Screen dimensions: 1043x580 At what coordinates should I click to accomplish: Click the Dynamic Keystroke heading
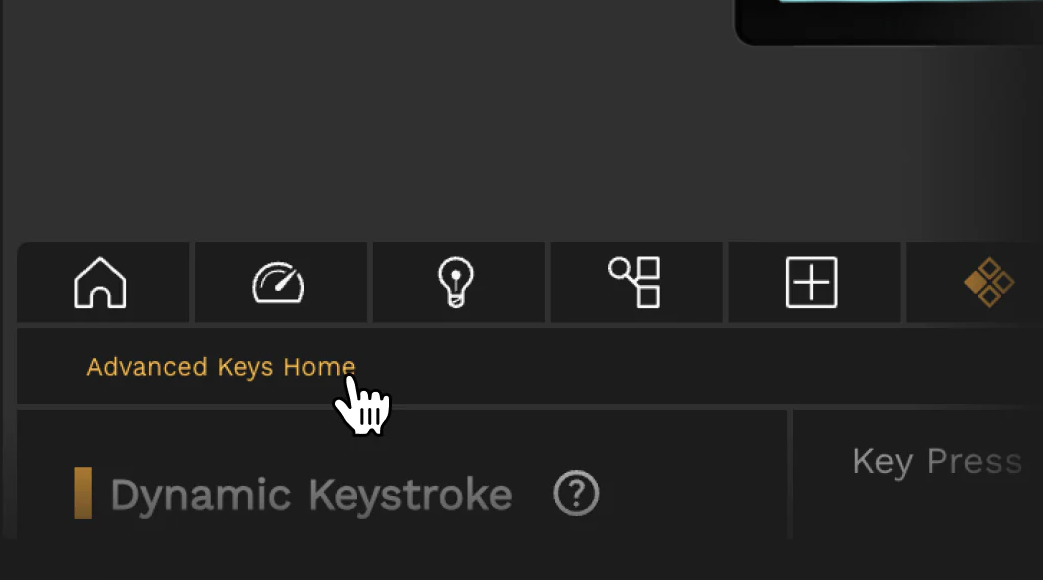click(x=311, y=495)
